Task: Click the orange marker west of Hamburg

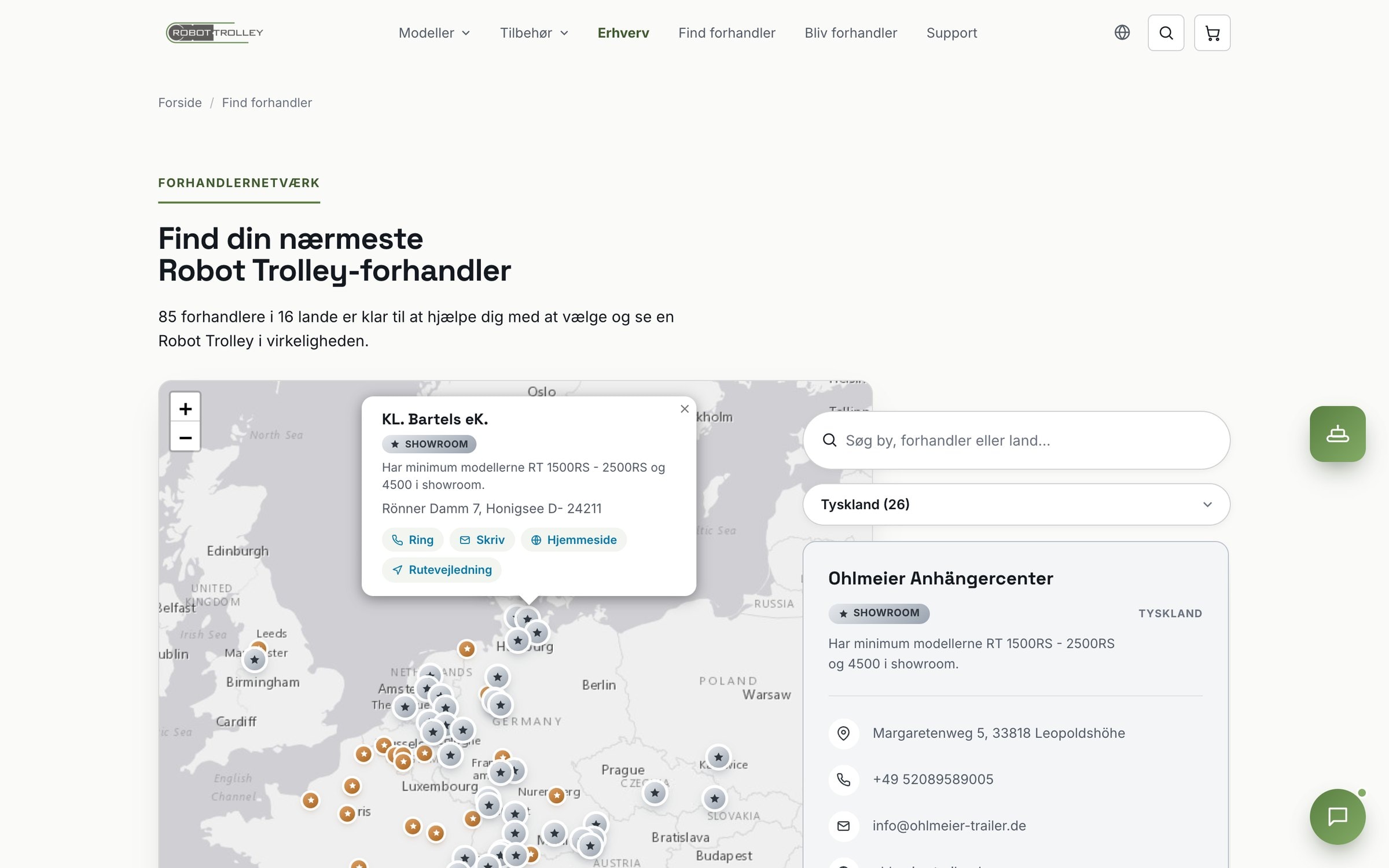Action: [x=466, y=649]
